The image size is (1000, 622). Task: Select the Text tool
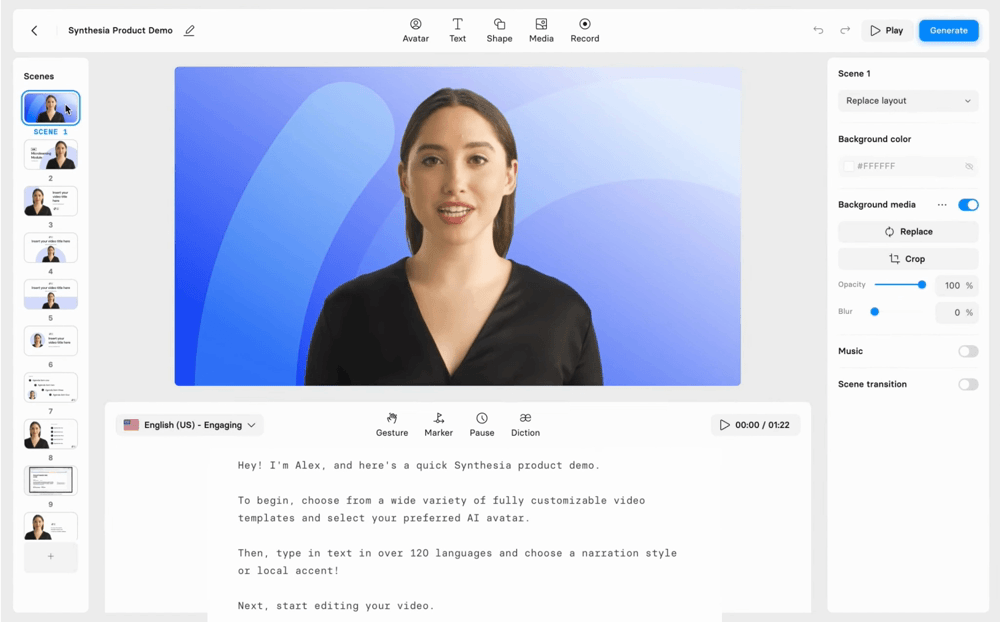[x=457, y=30]
